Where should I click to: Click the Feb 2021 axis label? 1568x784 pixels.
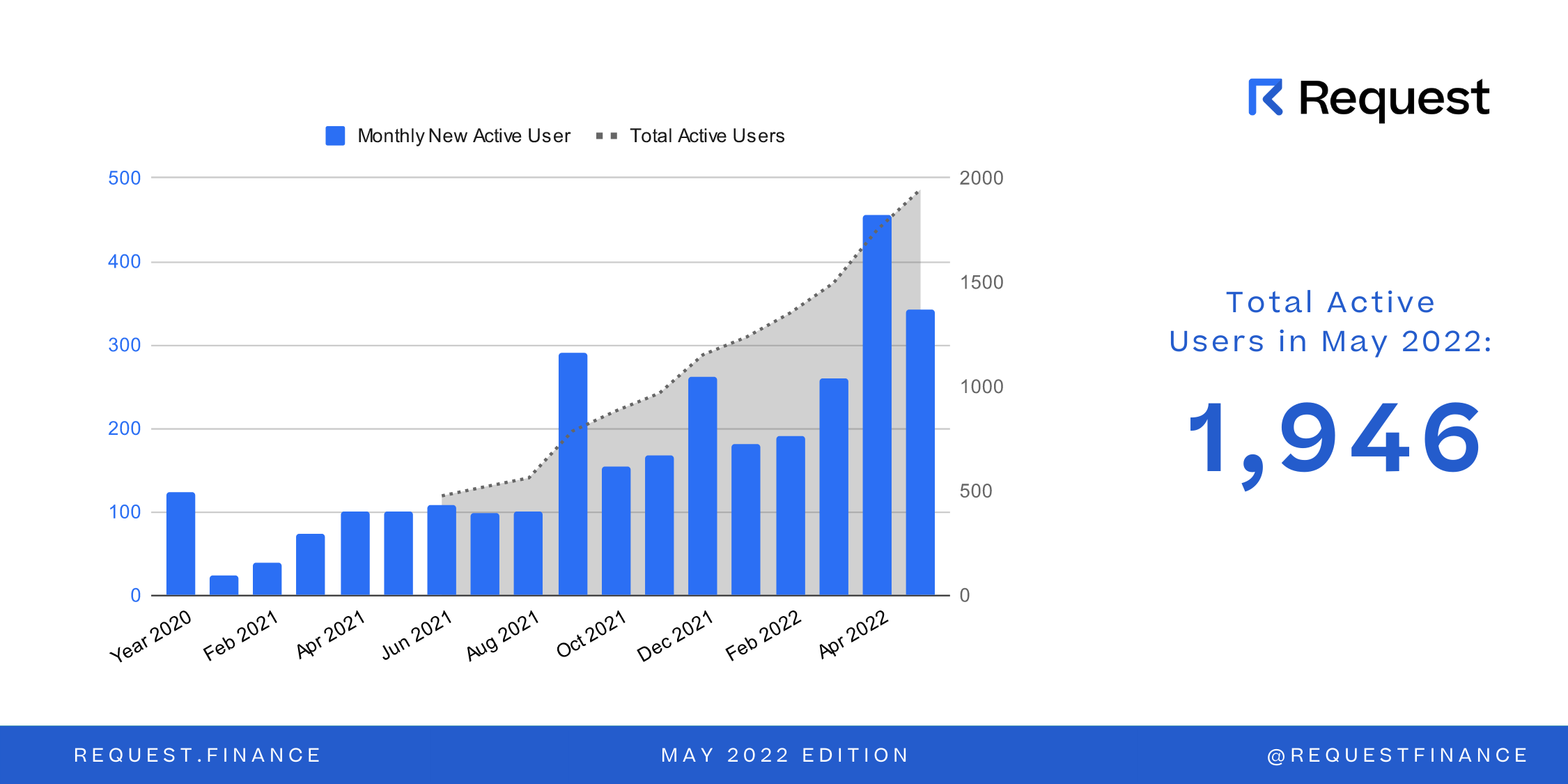coord(241,636)
